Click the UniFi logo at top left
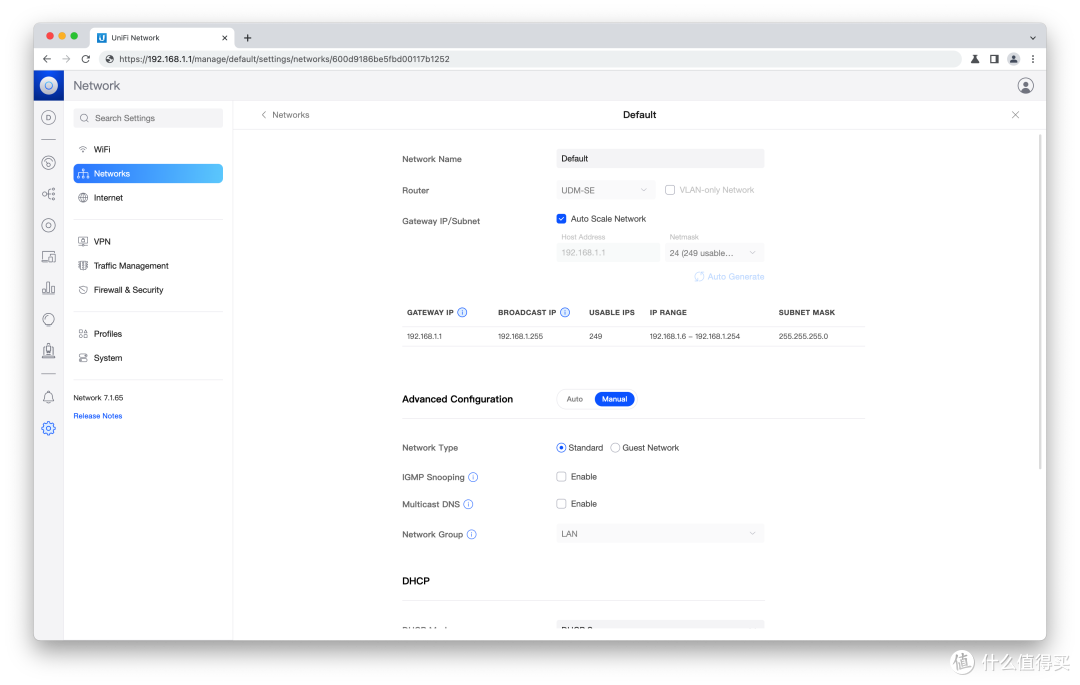The height and width of the screenshot is (685, 1080). tap(49, 86)
